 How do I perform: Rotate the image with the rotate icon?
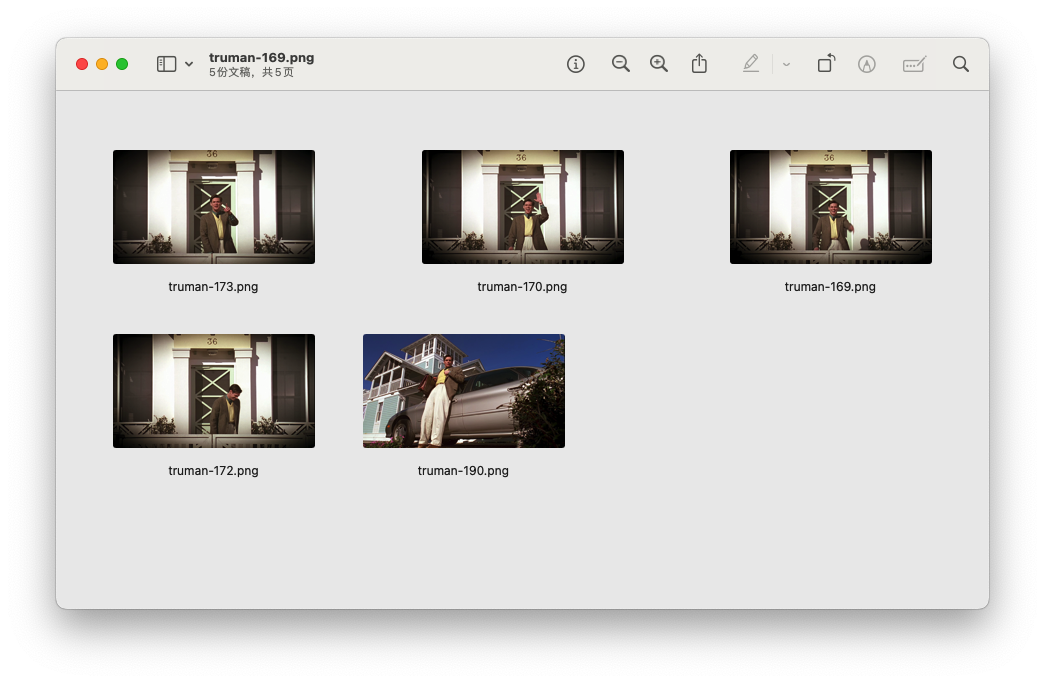[826, 63]
